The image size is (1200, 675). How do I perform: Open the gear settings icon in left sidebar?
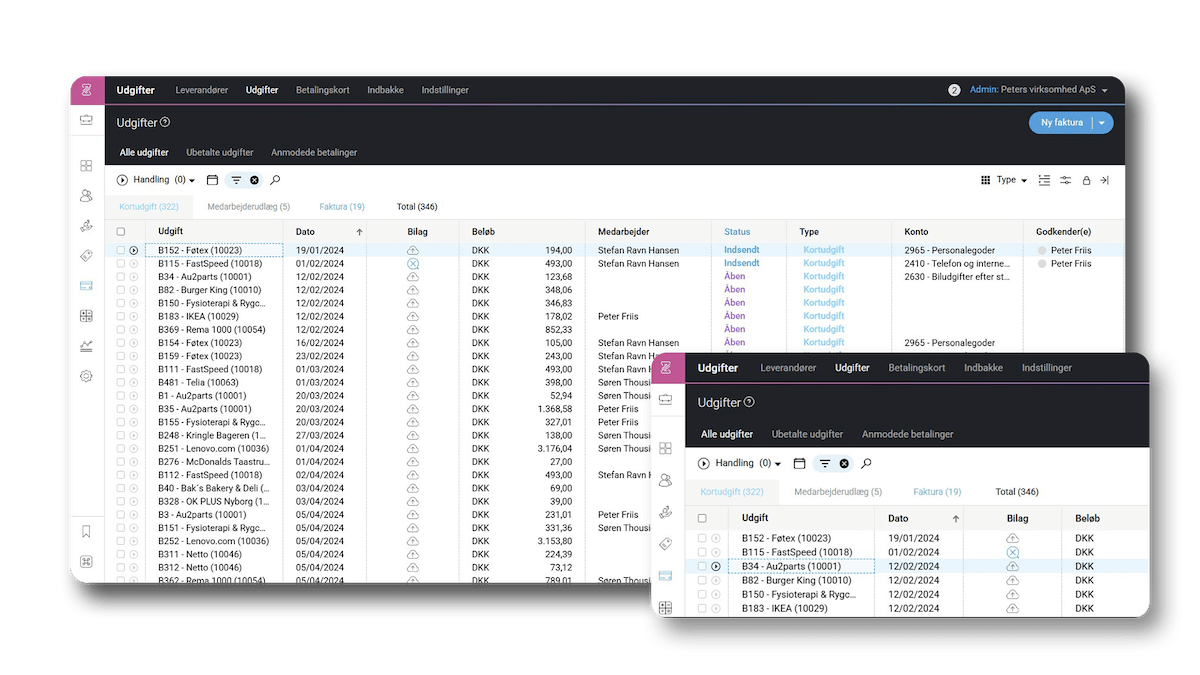point(86,376)
